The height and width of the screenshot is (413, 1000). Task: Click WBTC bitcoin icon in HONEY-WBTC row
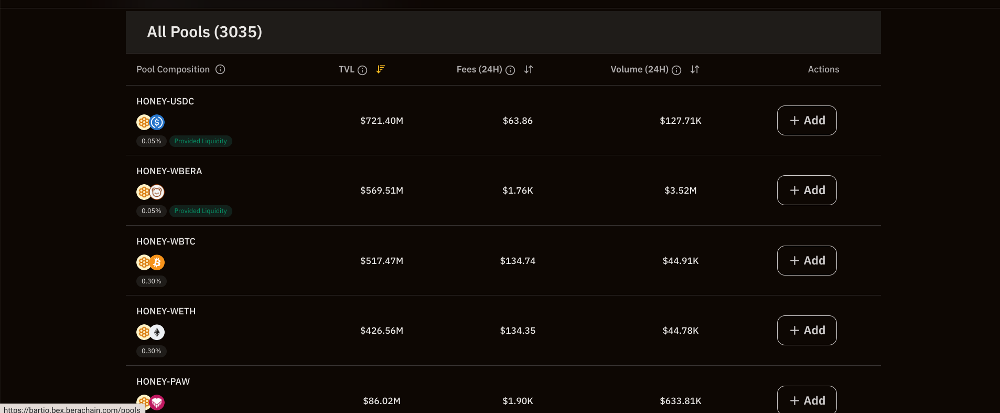coord(157,262)
